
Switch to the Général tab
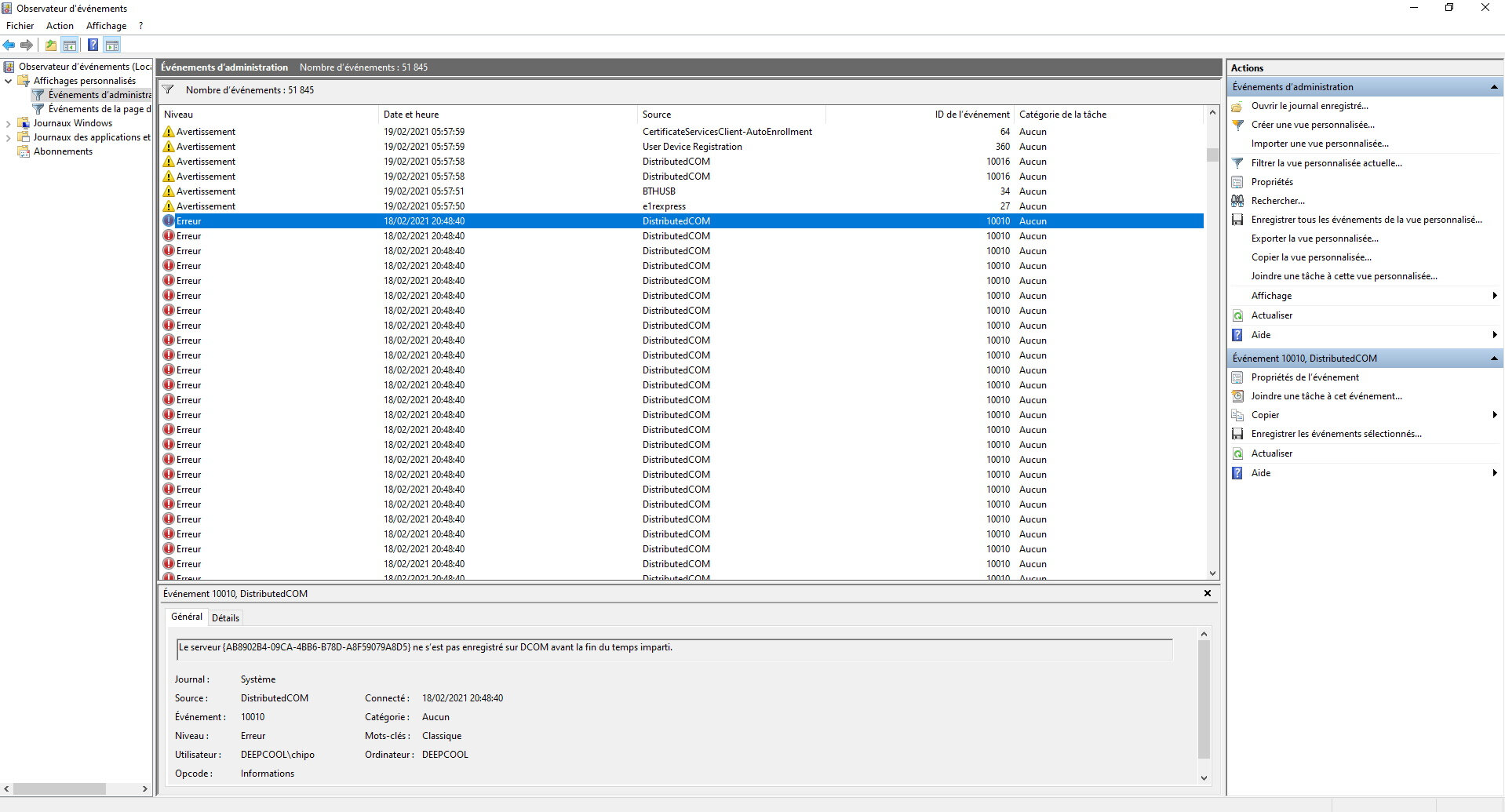[x=187, y=617]
